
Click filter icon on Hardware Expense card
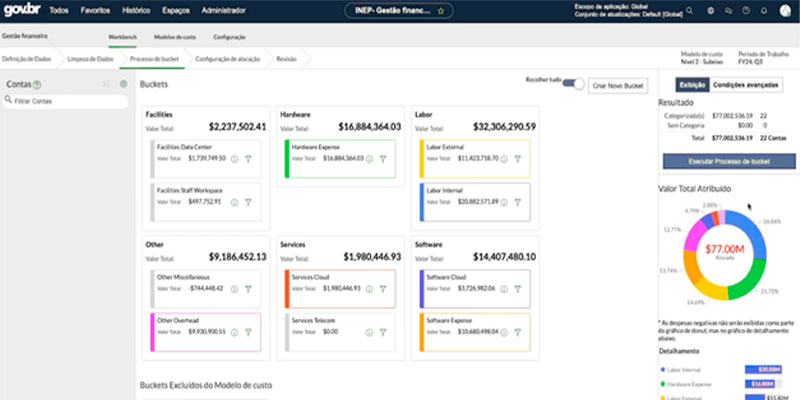coord(383,159)
